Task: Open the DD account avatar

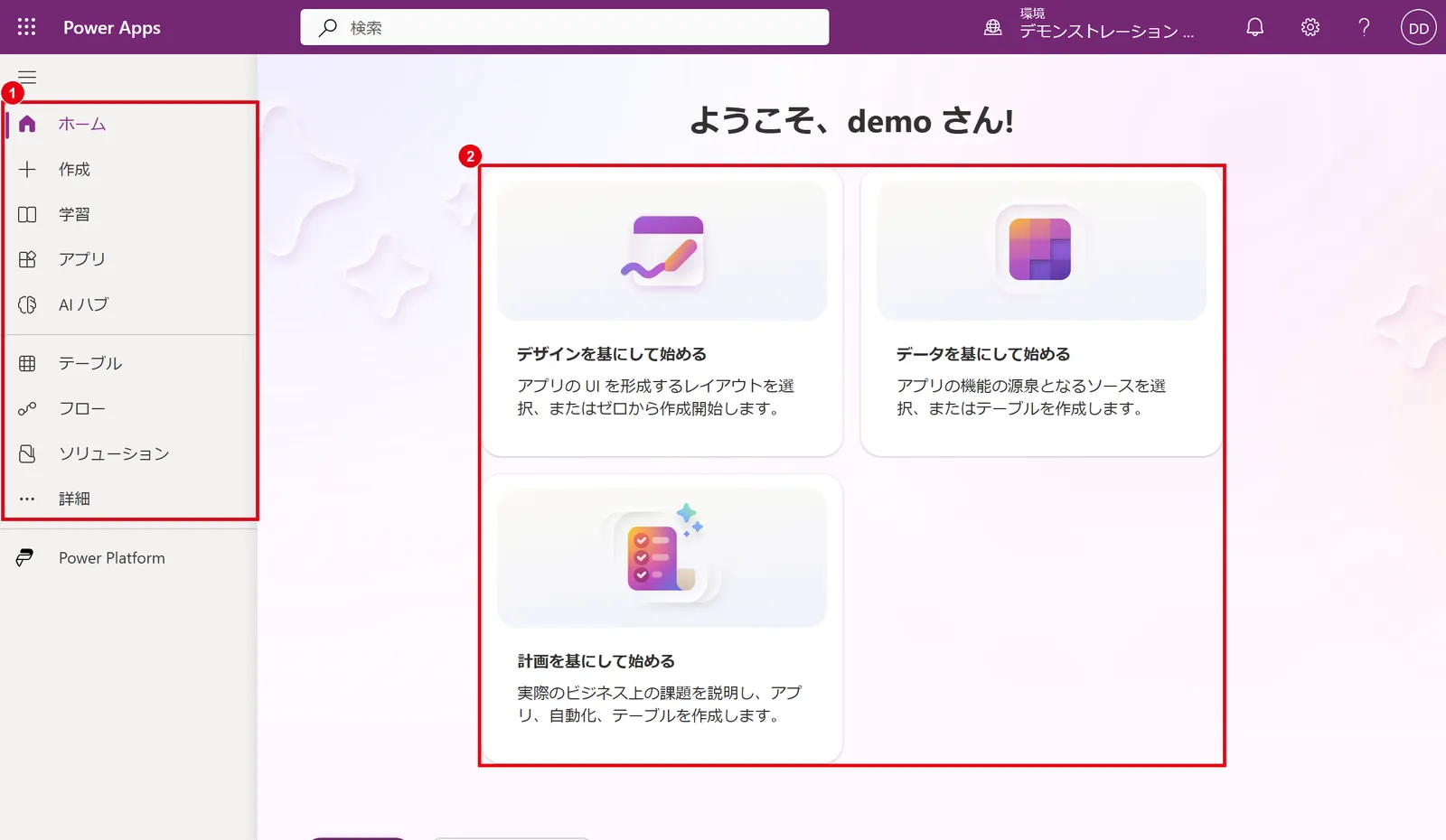Action: tap(1419, 27)
